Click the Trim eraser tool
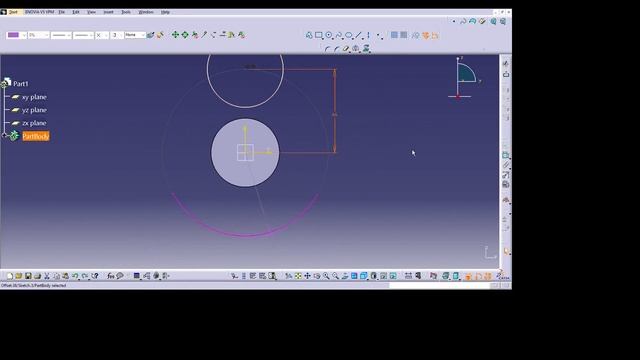 pyautogui.click(x=346, y=49)
